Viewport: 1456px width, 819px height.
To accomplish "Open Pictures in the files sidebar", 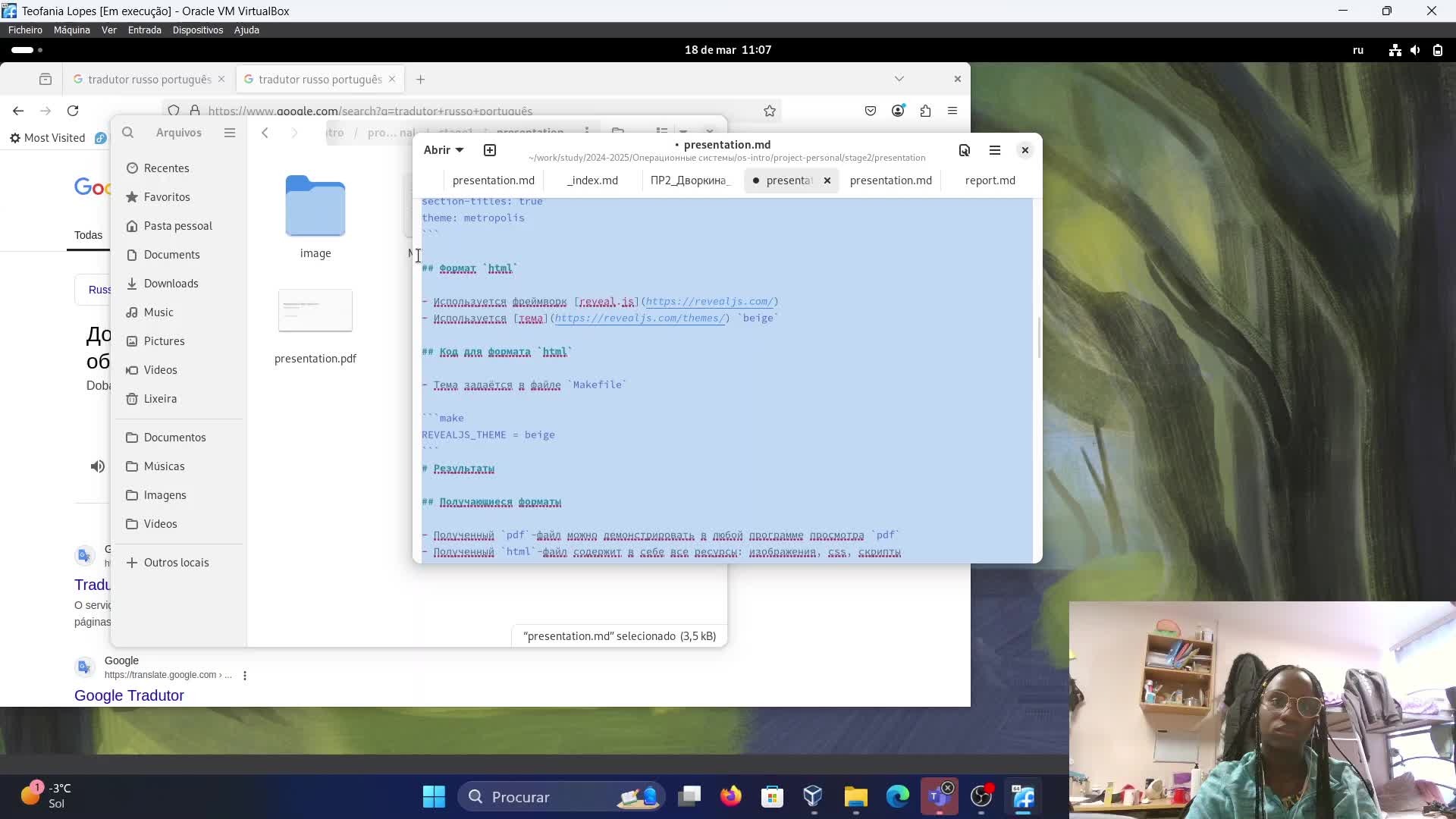I will (x=179, y=341).
